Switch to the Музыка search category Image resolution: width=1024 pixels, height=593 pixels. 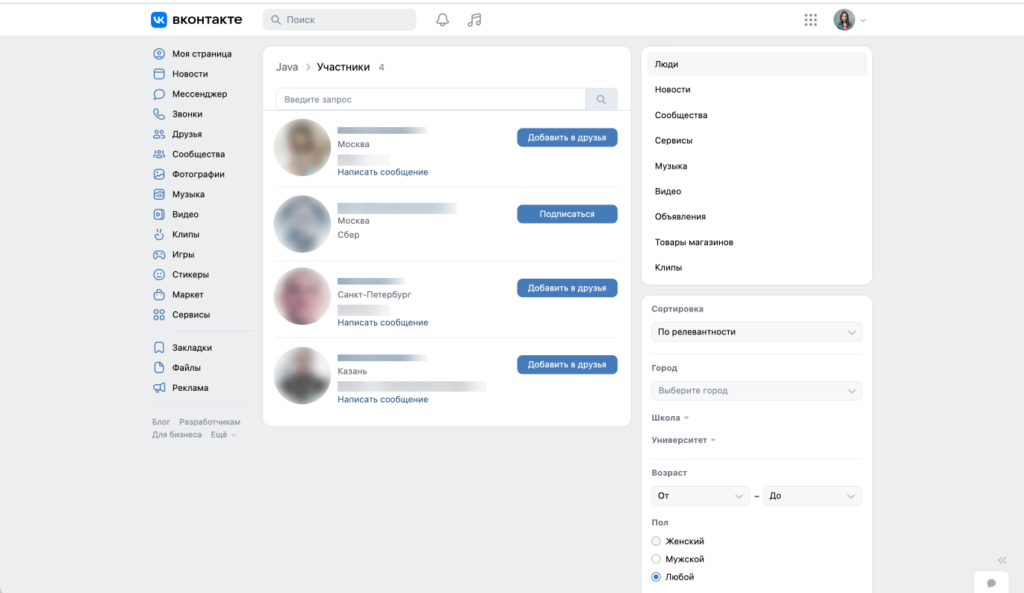(x=671, y=166)
